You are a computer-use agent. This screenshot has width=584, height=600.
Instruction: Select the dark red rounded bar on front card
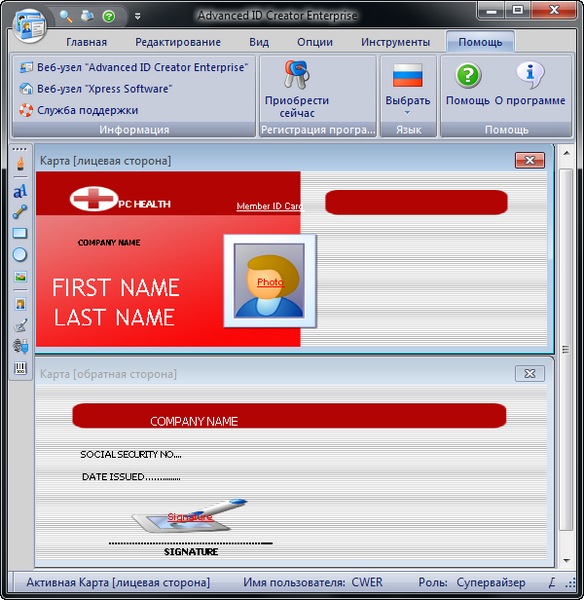pyautogui.click(x=416, y=202)
